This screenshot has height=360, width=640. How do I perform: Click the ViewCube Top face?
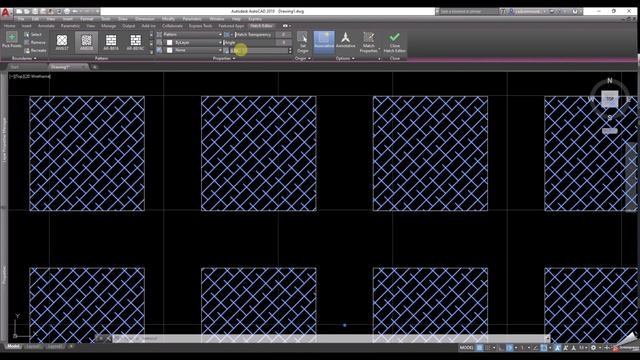609,99
